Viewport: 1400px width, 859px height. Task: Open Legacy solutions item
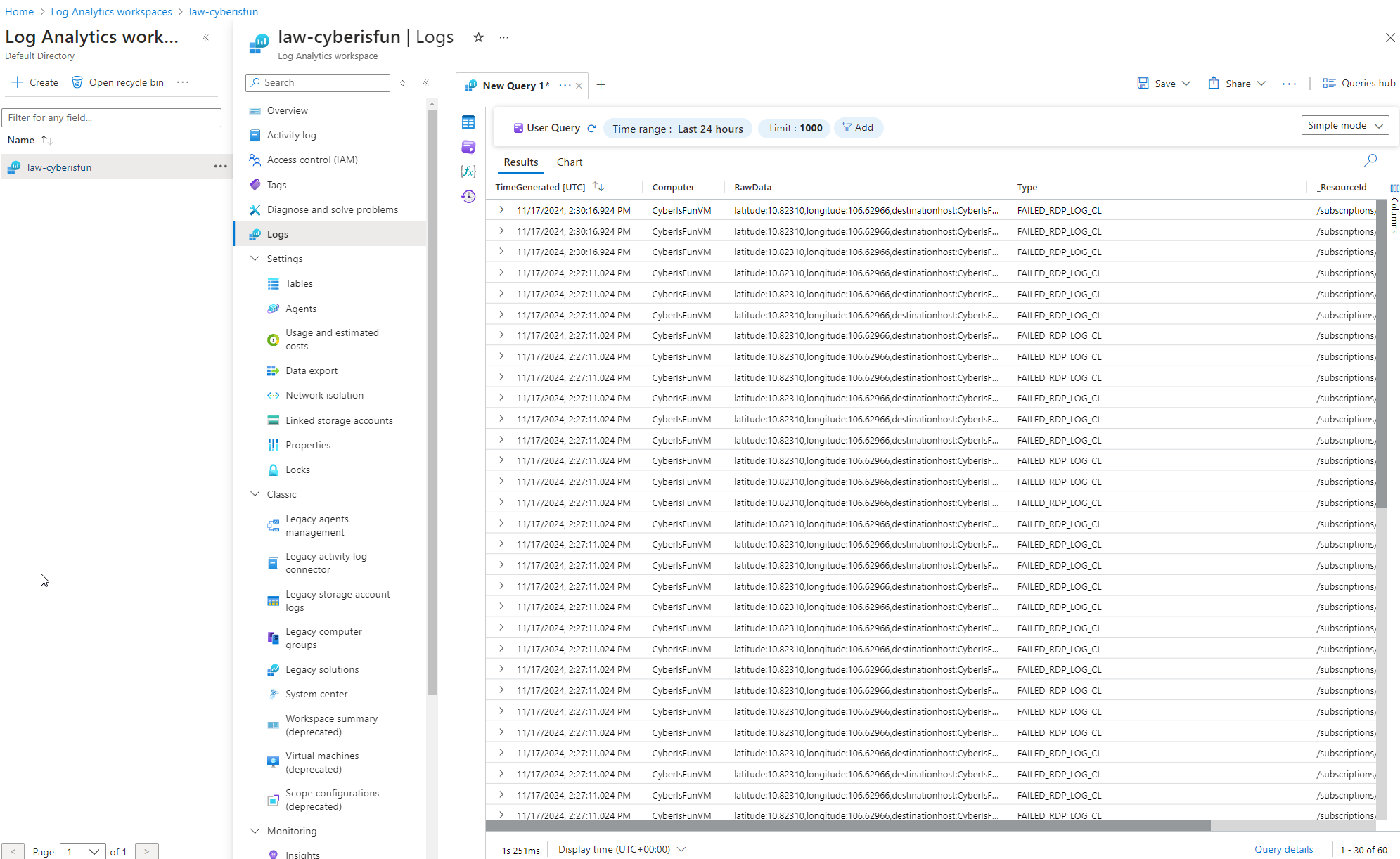pos(321,669)
